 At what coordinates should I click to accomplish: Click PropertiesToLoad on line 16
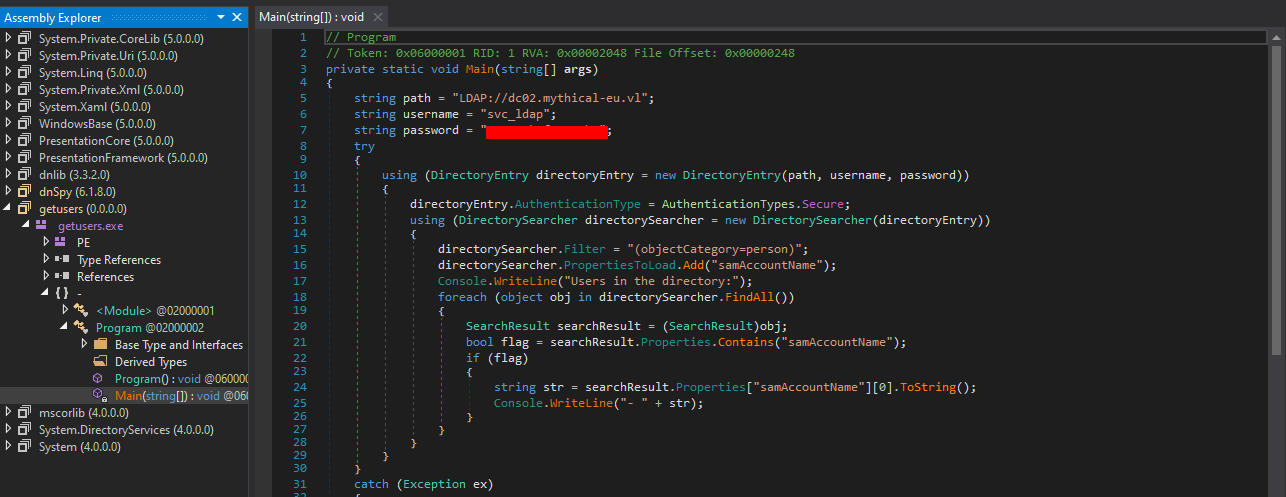pyautogui.click(x=620, y=265)
